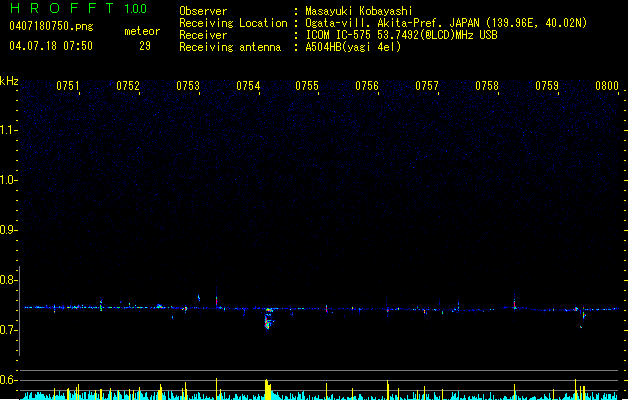Screen dimensions: 629x400
Task: Click the 0753 time marker
Action: click(x=188, y=86)
